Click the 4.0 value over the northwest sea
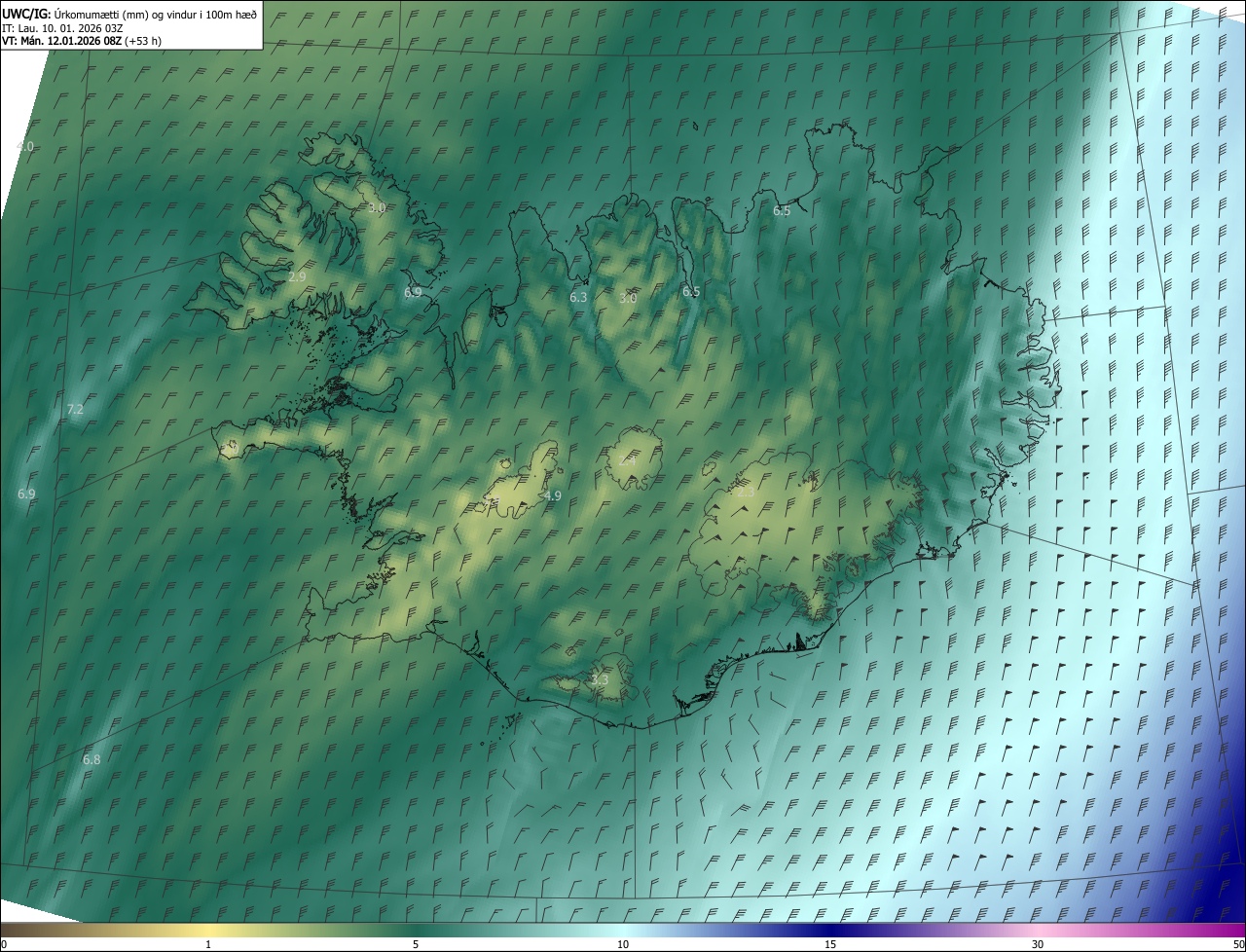The image size is (1246, 952). (x=25, y=146)
